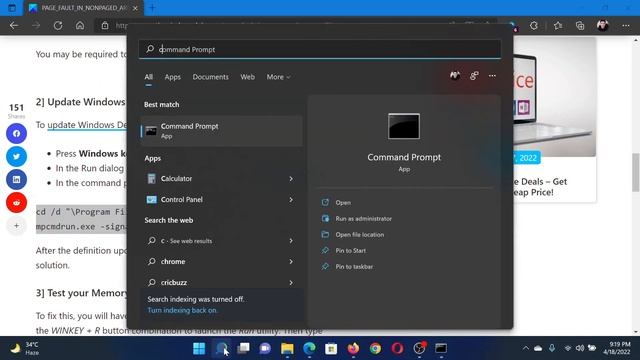This screenshot has height=360, width=640.
Task: Open Edge Collections icon
Action: point(580,25)
